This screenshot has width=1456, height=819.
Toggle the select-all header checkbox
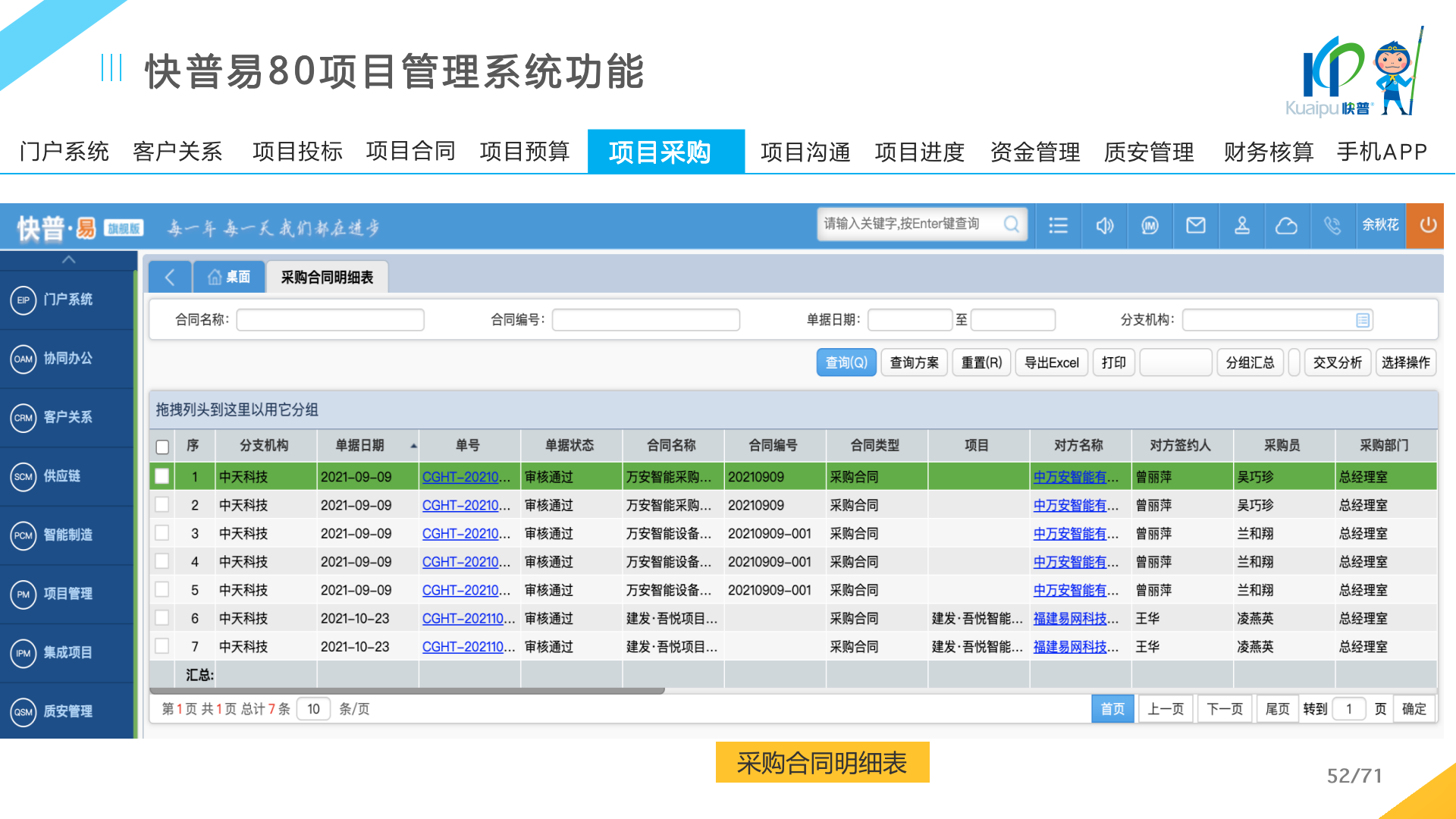[162, 446]
